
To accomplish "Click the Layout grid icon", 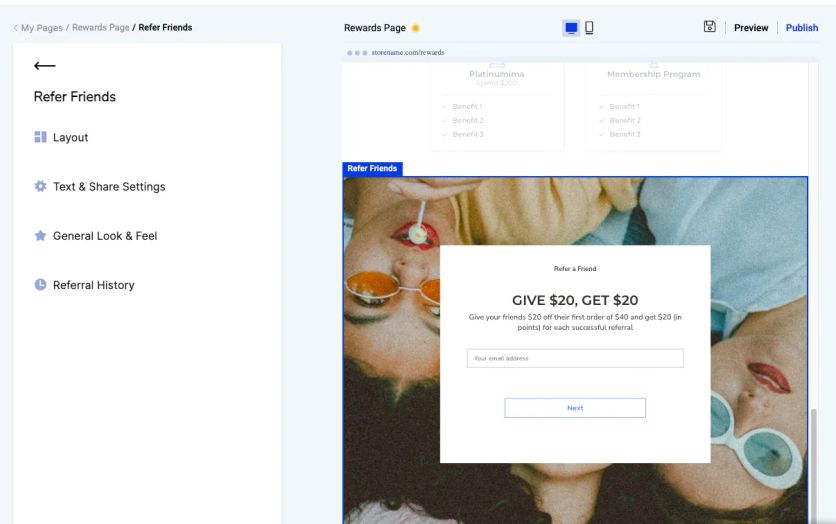I will (41, 137).
